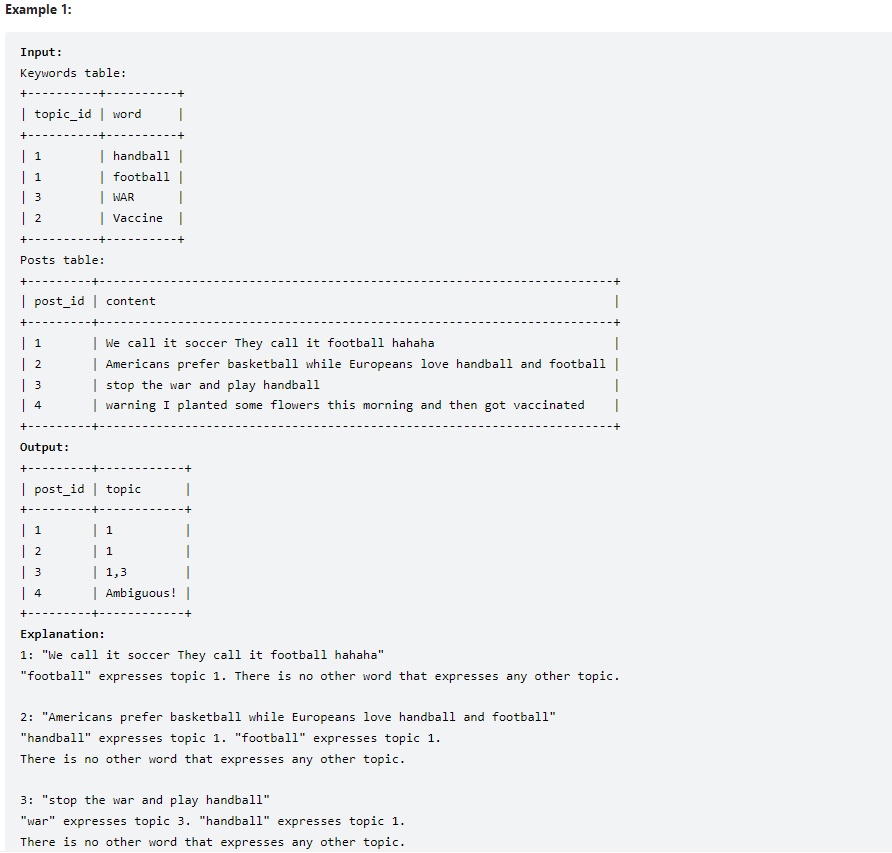Select the 'Vaccine' keyword cell
The image size is (892, 853).
pos(138,218)
